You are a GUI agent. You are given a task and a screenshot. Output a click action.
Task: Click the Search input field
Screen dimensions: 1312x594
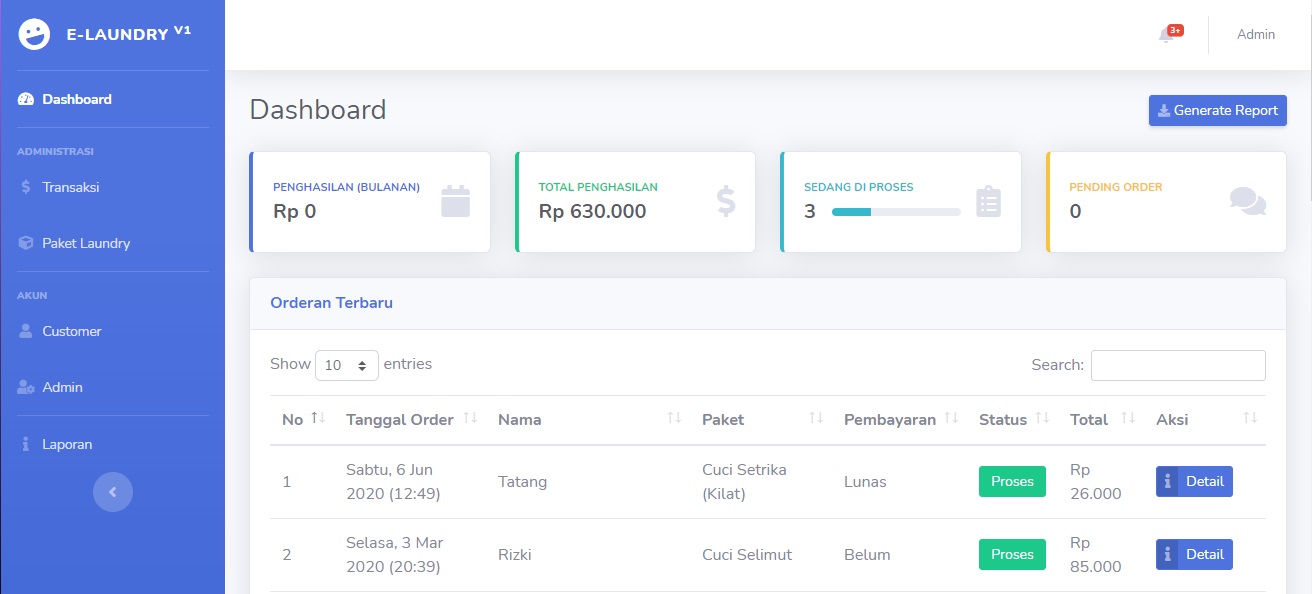pyautogui.click(x=1178, y=366)
